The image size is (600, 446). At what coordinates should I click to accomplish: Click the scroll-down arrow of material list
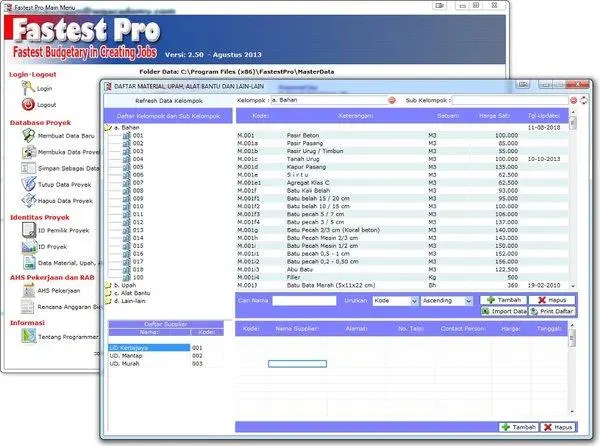click(x=573, y=286)
